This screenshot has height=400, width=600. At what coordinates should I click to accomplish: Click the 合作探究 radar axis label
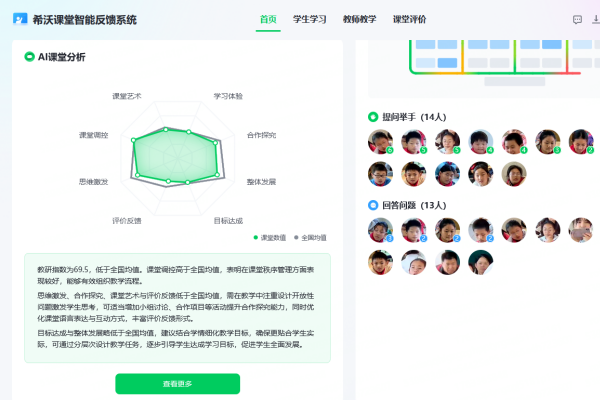(261, 135)
